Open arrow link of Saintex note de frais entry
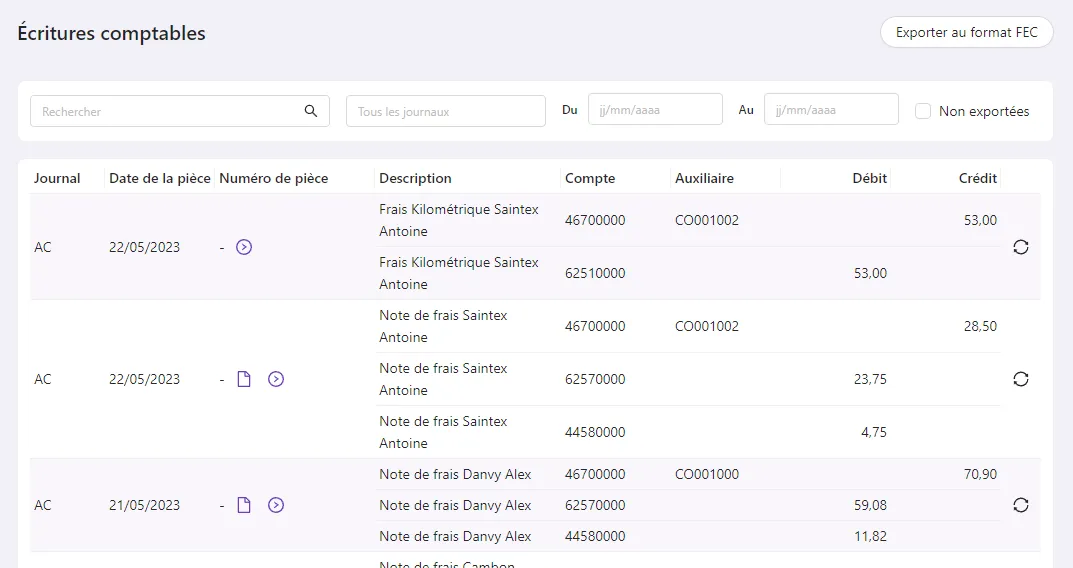The height and width of the screenshot is (568, 1073). click(276, 379)
